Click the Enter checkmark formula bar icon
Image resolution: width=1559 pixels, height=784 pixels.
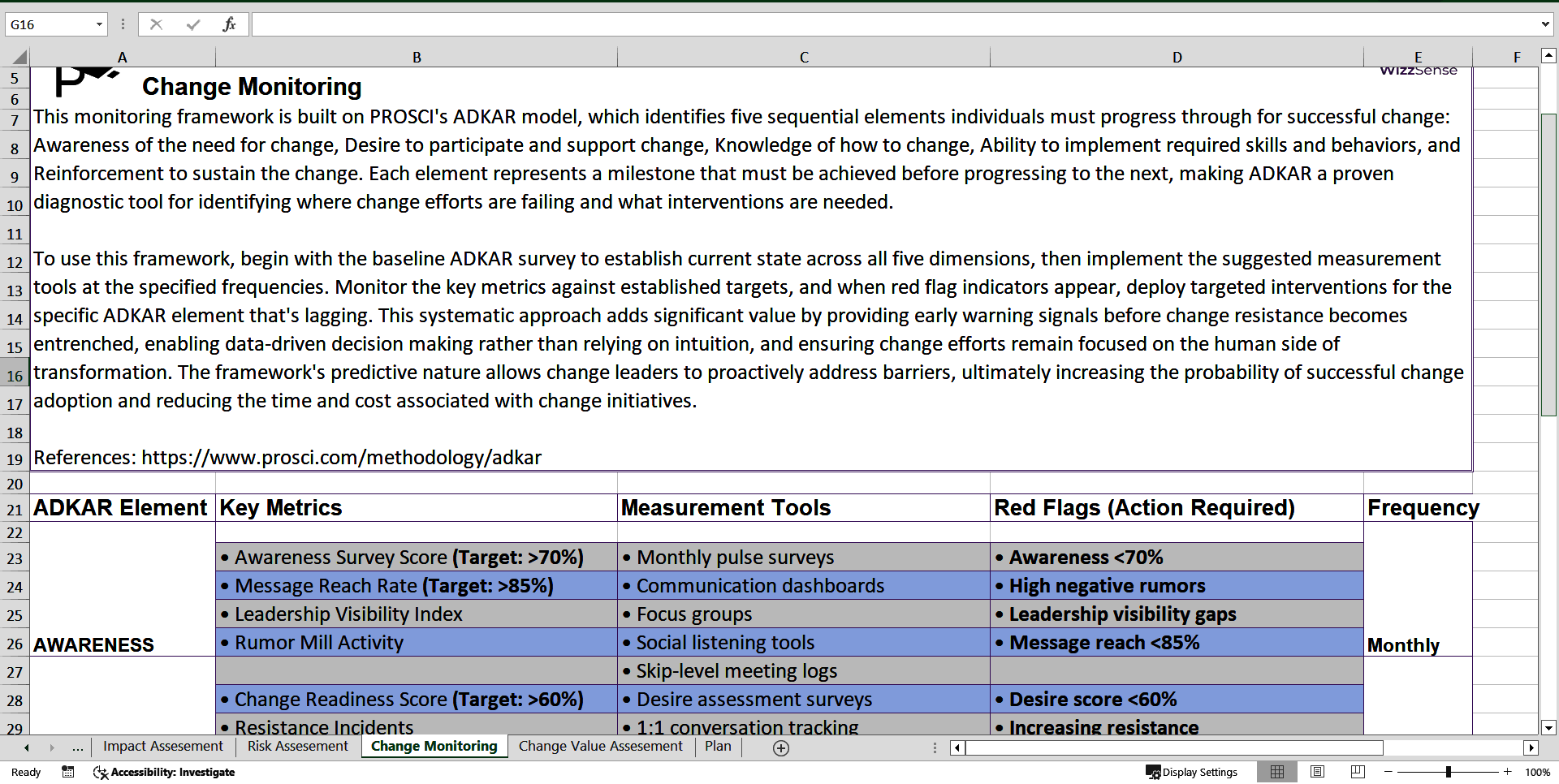(193, 24)
